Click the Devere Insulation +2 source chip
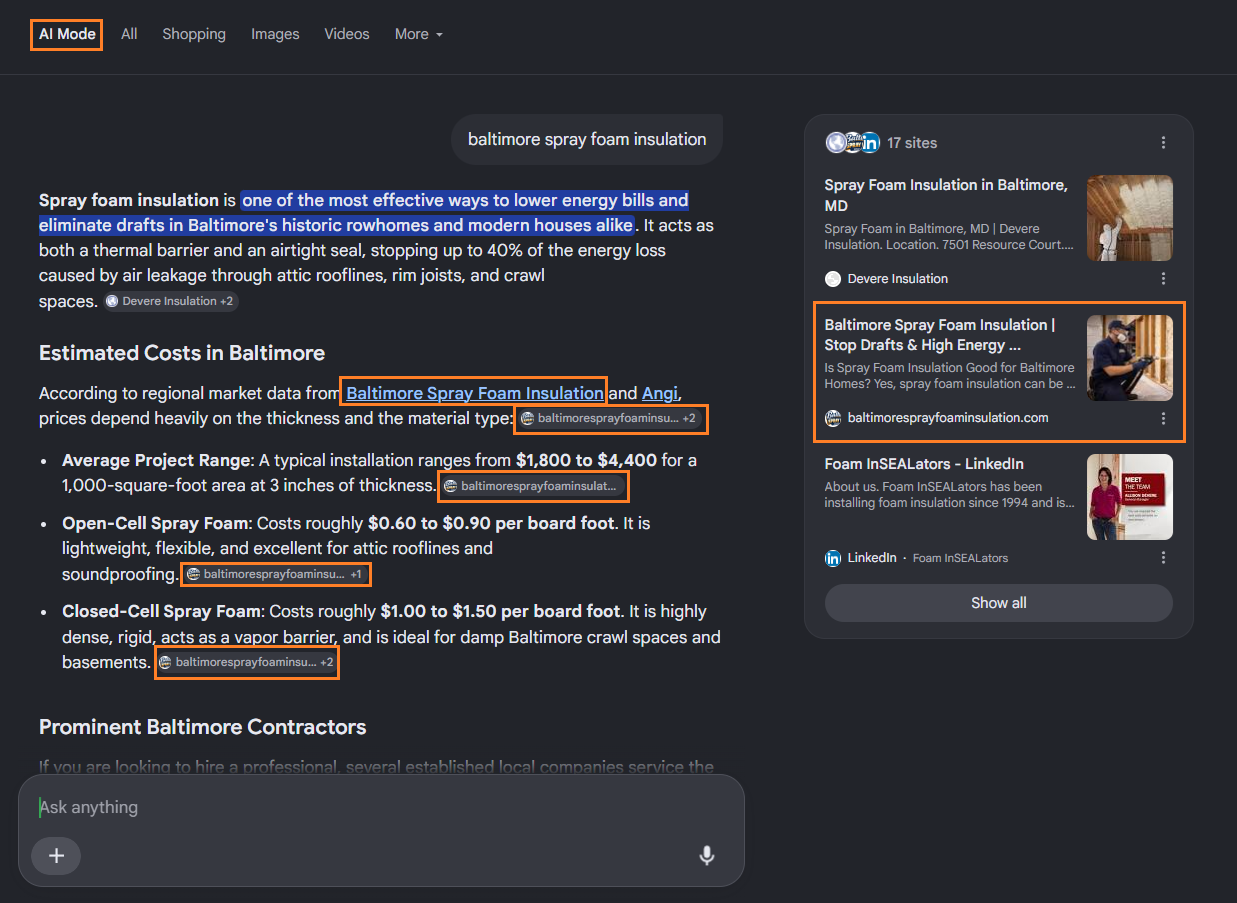Viewport: 1237px width, 903px height. click(171, 301)
